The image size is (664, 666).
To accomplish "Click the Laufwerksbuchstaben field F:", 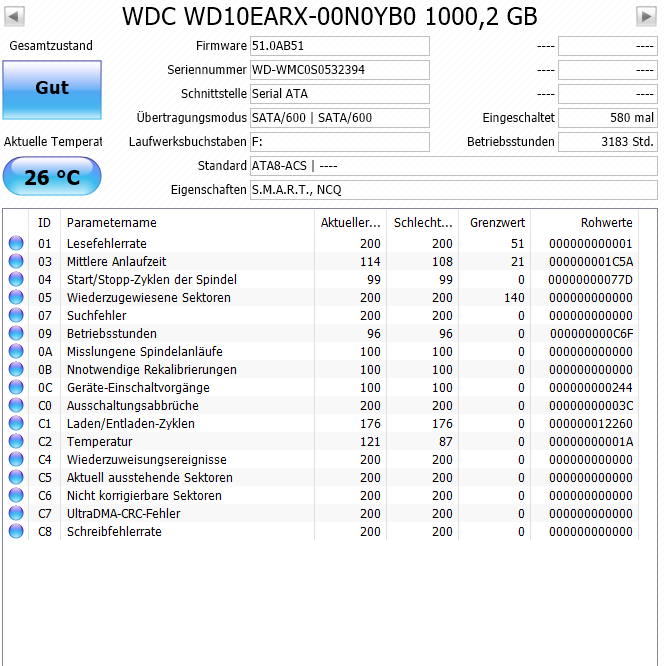I will [339, 141].
